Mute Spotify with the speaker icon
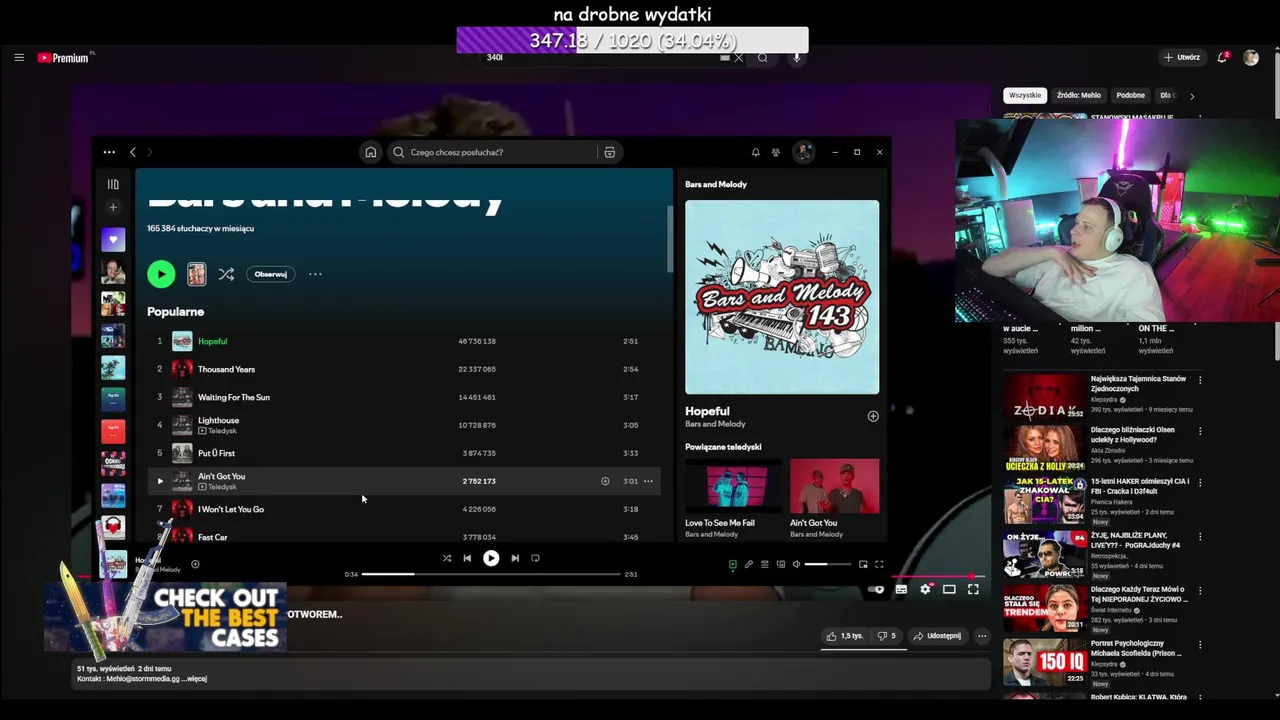 pos(796,564)
